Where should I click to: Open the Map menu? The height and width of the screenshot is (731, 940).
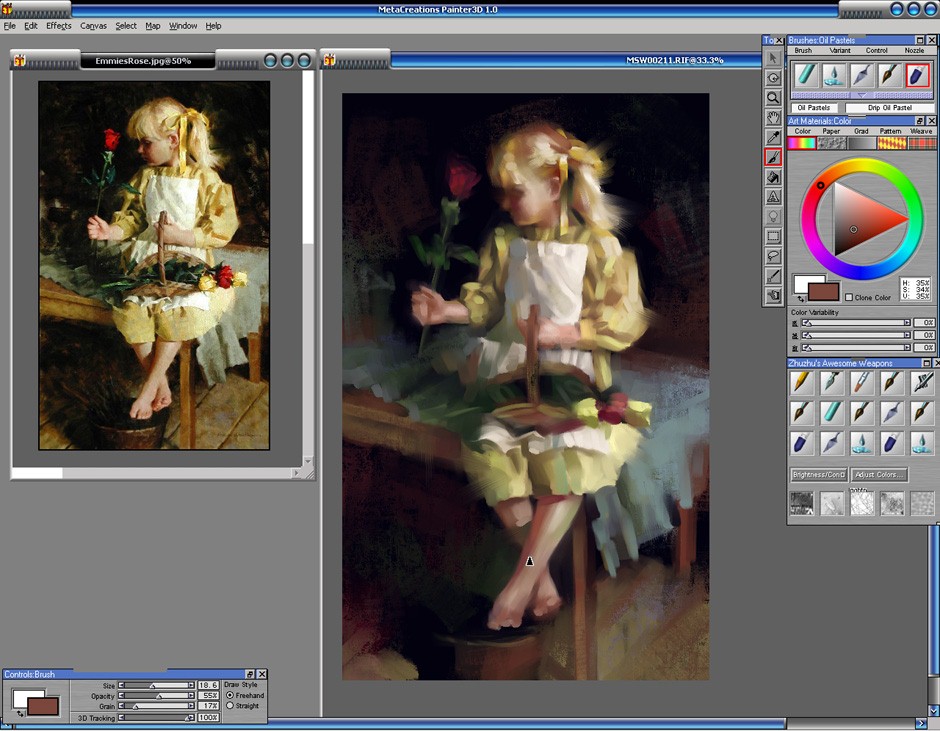153,26
